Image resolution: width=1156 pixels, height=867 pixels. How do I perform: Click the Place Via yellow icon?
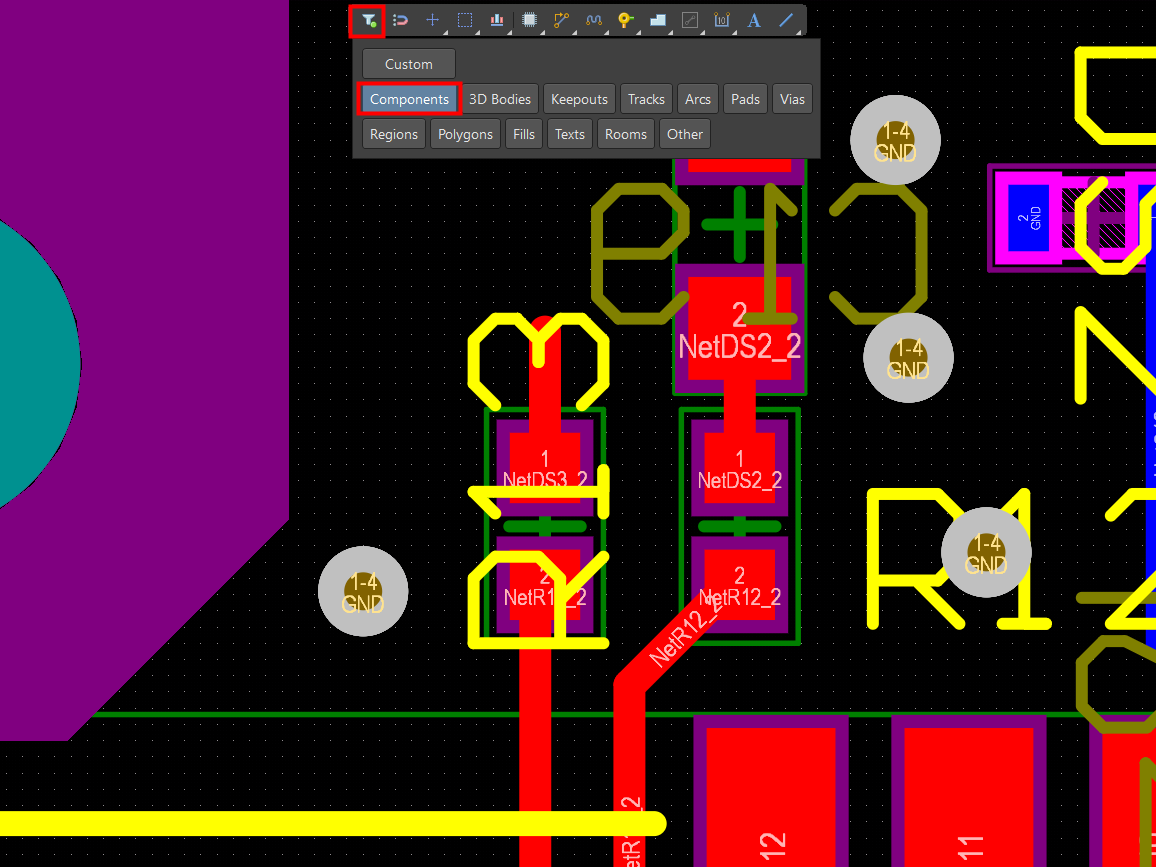(x=625, y=20)
